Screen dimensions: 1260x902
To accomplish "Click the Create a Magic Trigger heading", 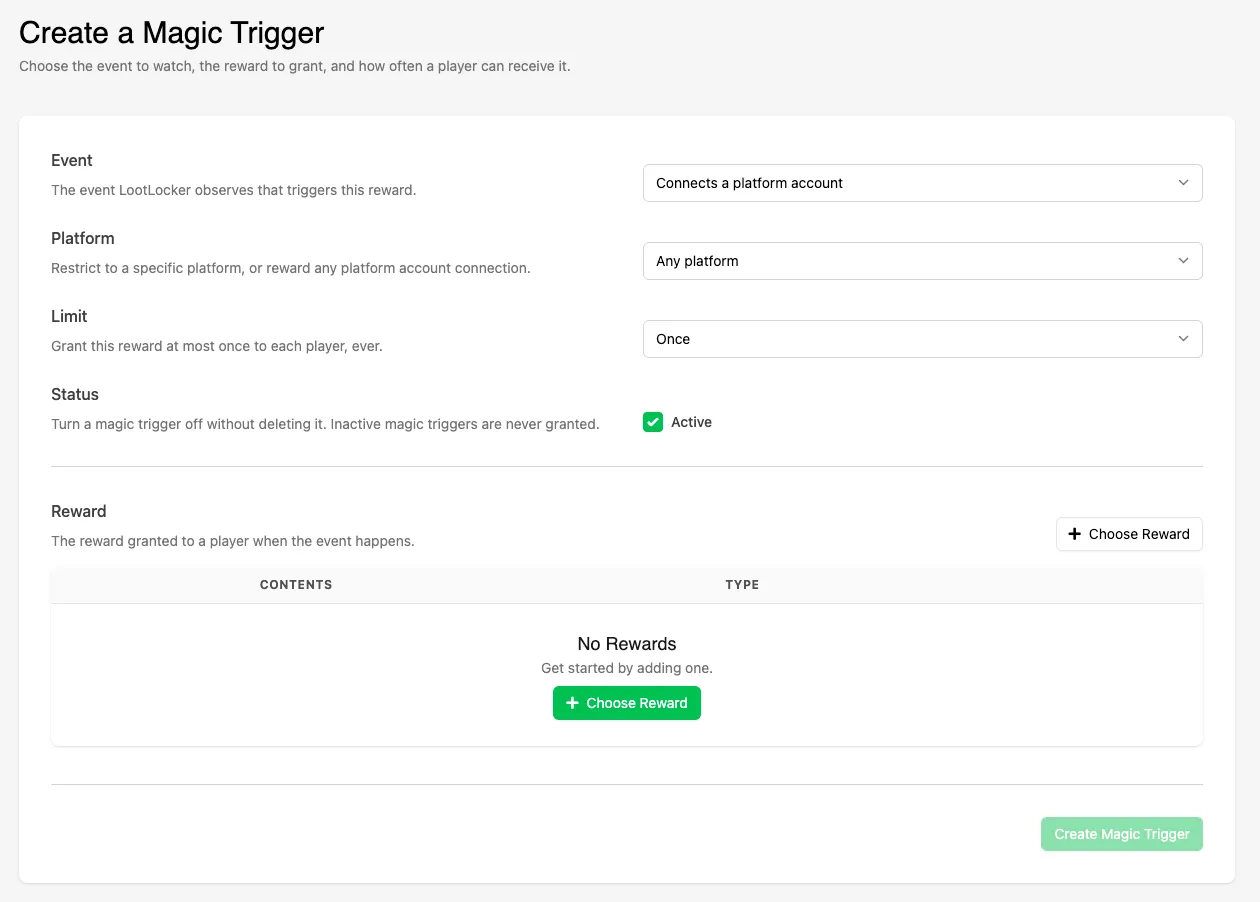I will (172, 32).
